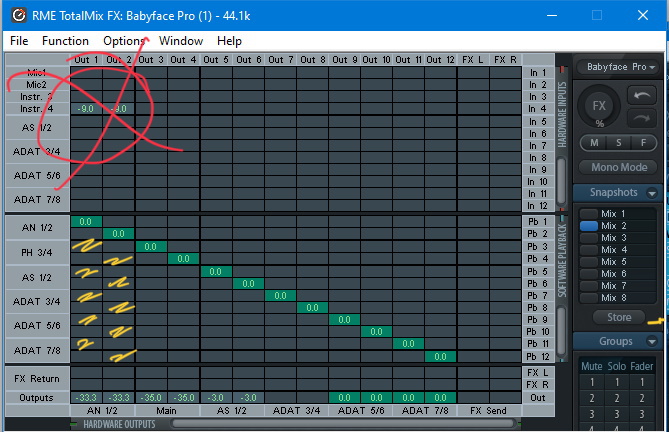Open the Help menu
This screenshot has width=669, height=432.
pos(229,41)
